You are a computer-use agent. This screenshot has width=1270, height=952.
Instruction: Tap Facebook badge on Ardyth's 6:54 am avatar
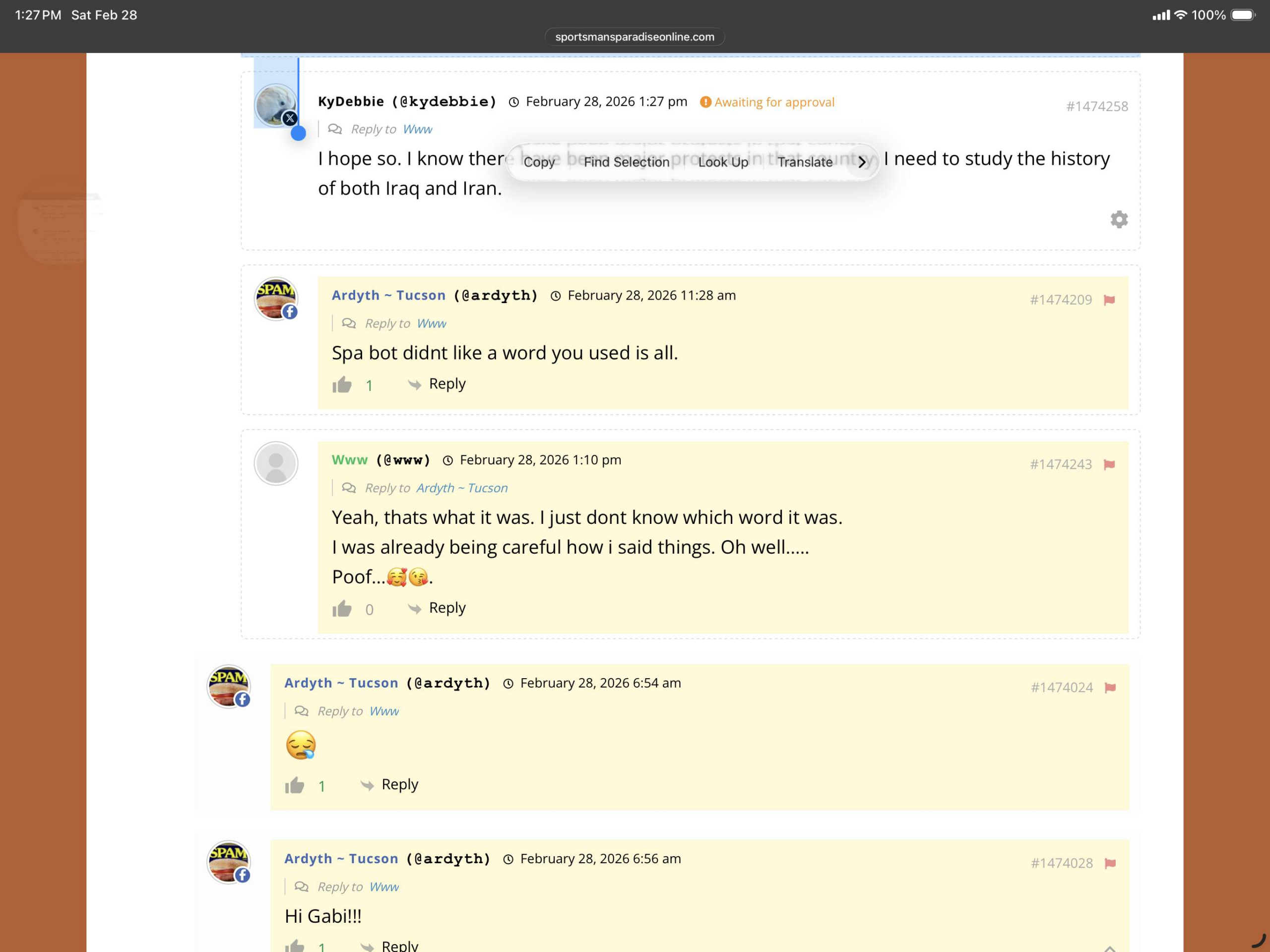point(242,699)
